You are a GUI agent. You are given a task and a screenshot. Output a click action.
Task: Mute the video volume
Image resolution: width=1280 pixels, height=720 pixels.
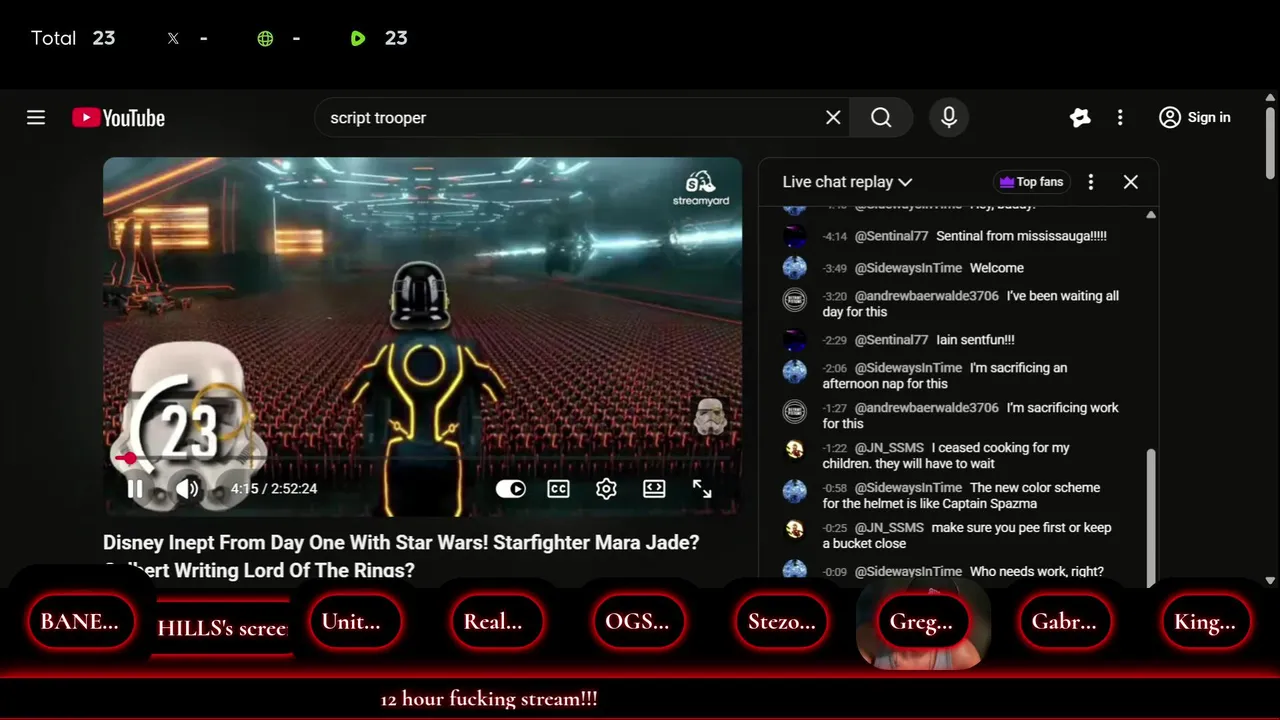[187, 489]
